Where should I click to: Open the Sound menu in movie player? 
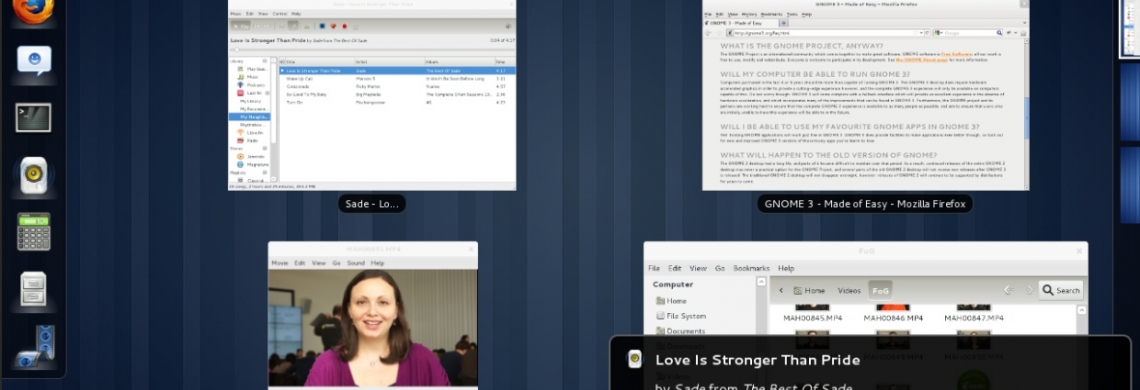[356, 263]
